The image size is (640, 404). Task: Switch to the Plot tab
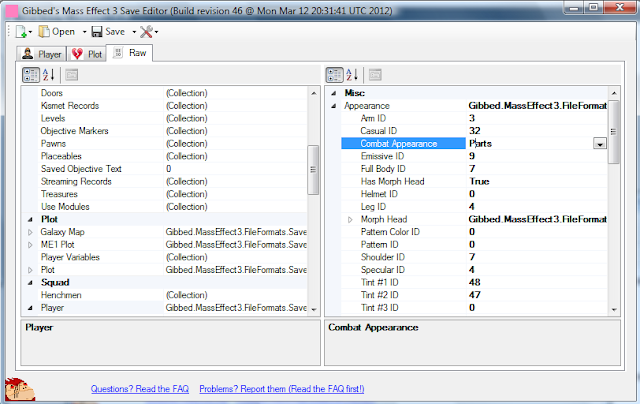pyautogui.click(x=87, y=54)
